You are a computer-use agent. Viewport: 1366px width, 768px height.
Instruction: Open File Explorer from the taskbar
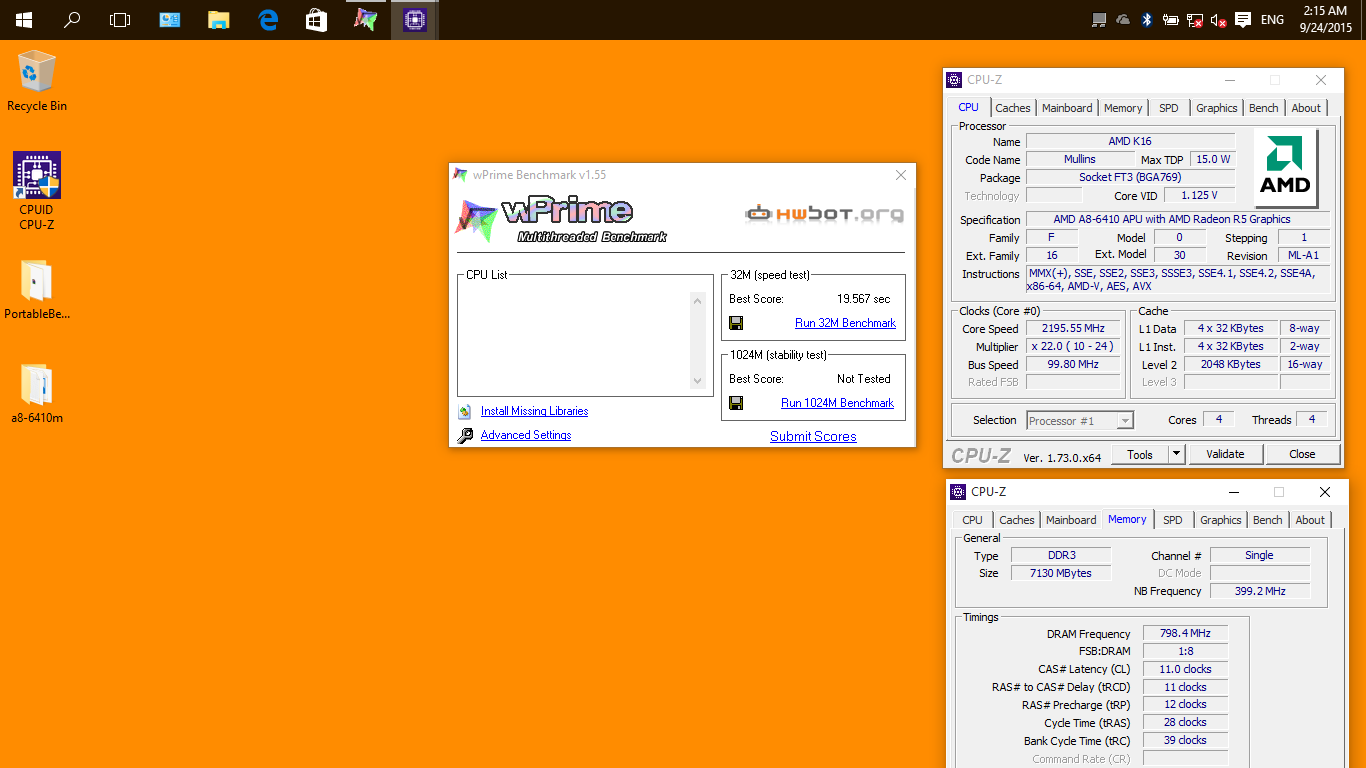click(219, 19)
